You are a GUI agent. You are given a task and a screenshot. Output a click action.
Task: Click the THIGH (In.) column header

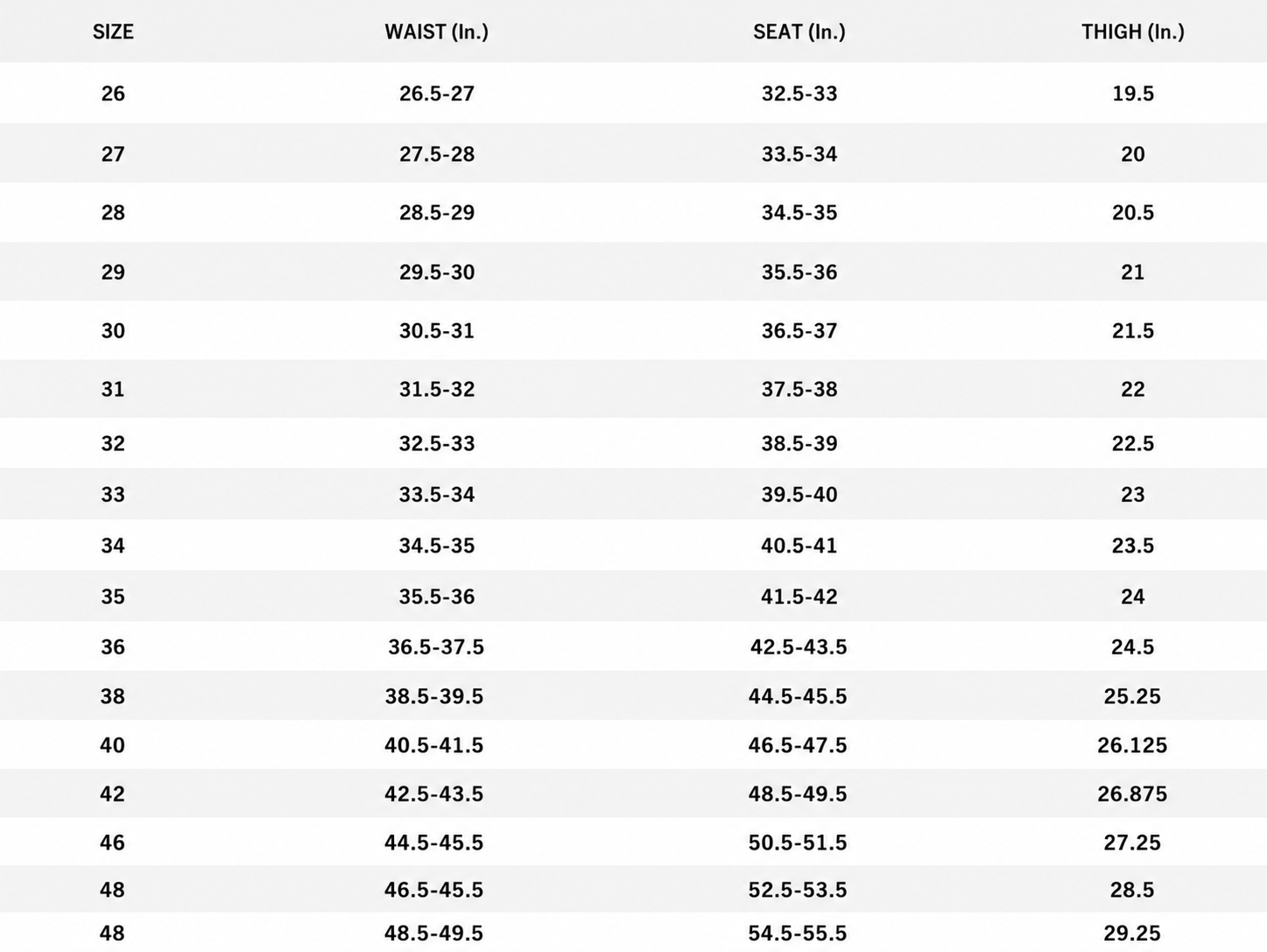point(1132,32)
